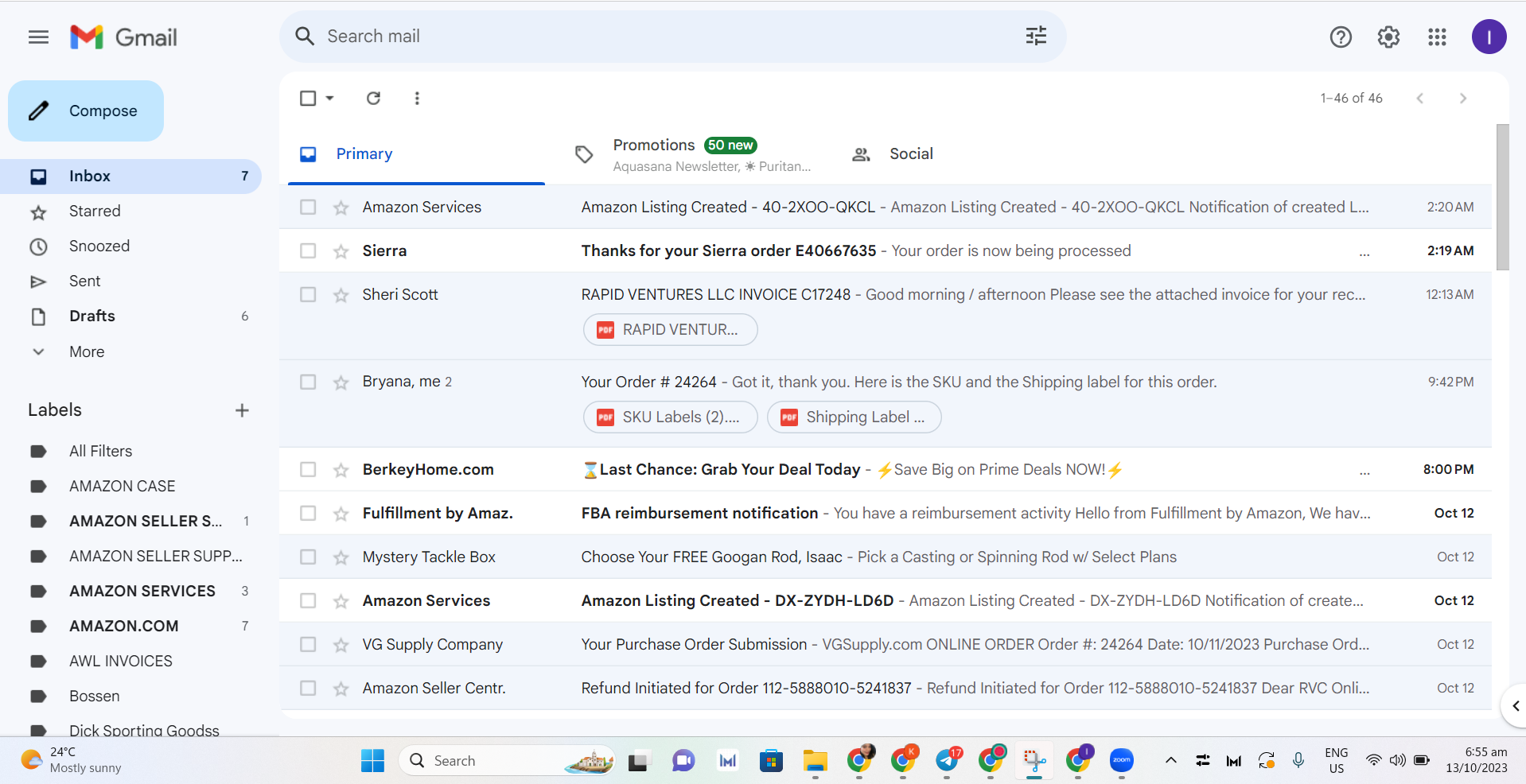Open the clock and date in taskbar
The image size is (1526, 784).
point(1477,760)
